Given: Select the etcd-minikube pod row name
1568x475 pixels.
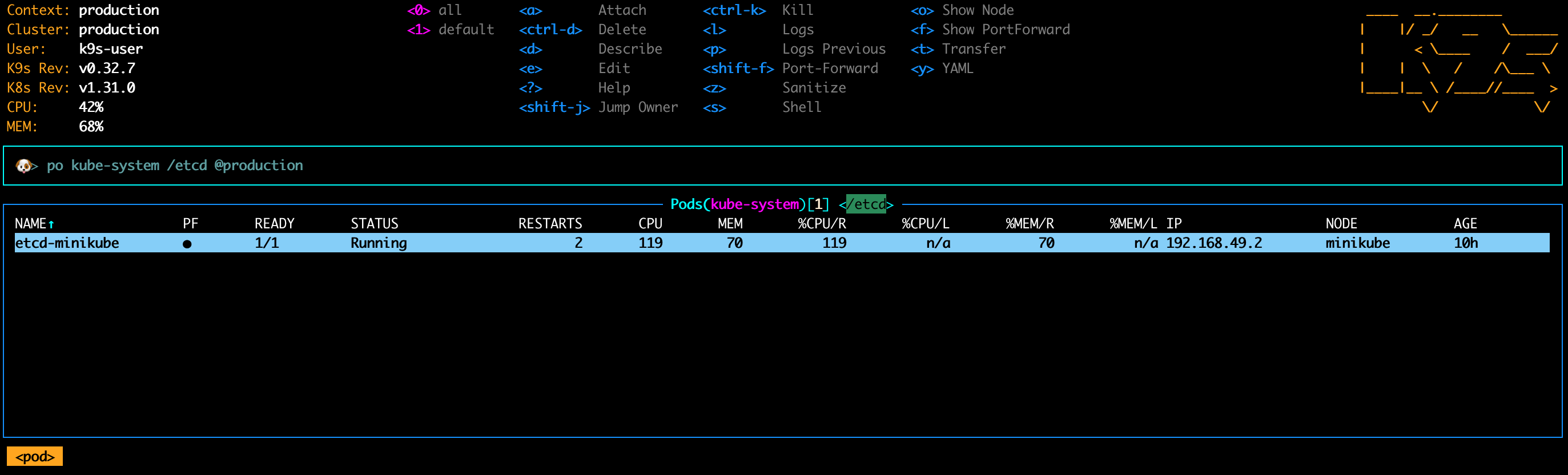Looking at the screenshot, I should [x=67, y=243].
